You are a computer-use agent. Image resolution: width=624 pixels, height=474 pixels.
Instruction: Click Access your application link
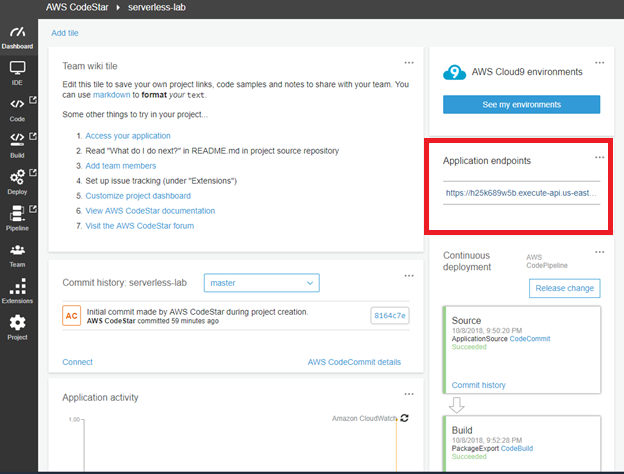(x=128, y=136)
